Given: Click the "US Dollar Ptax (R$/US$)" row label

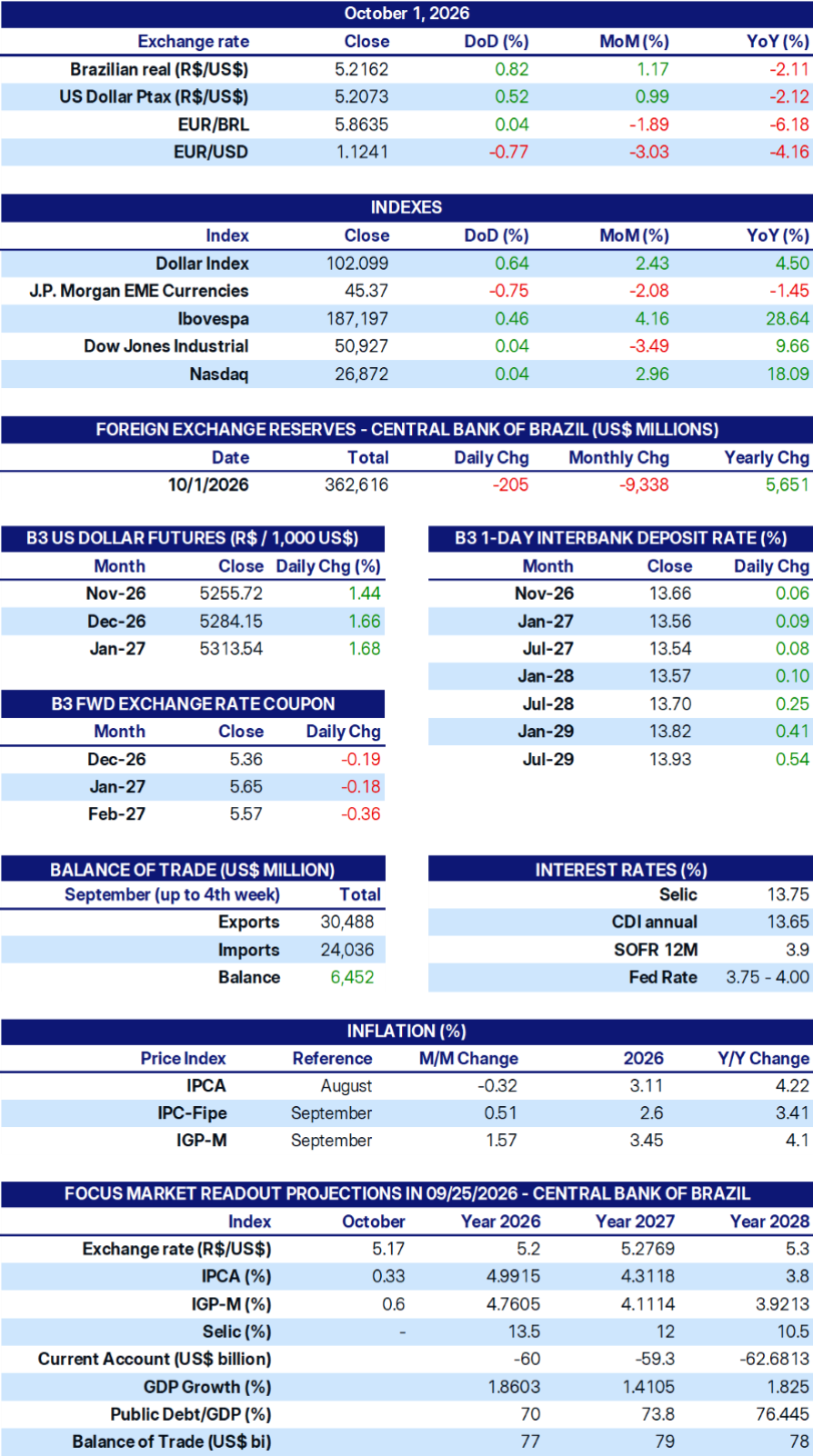Looking at the screenshot, I should (154, 97).
